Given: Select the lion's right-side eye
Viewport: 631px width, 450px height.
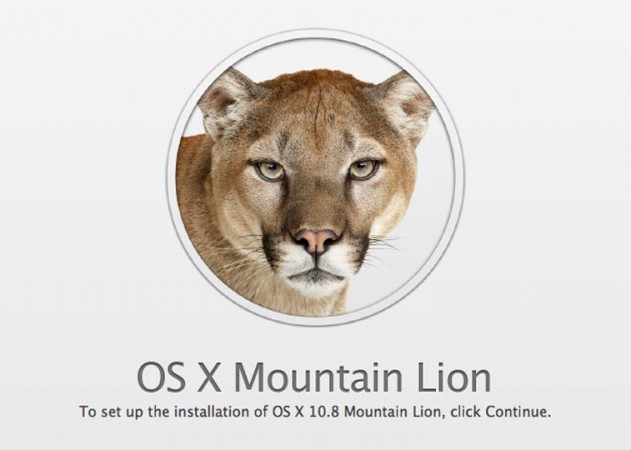Looking at the screenshot, I should 363,169.
